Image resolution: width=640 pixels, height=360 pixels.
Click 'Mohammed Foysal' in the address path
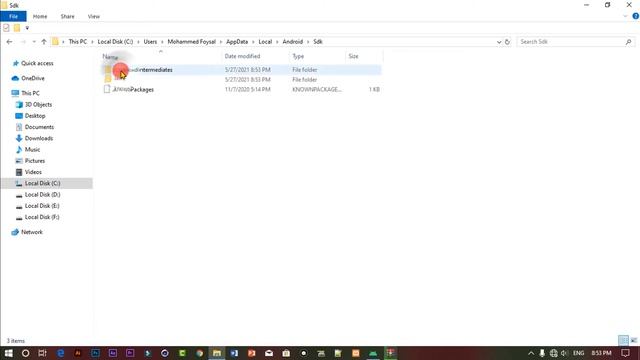pyautogui.click(x=191, y=42)
